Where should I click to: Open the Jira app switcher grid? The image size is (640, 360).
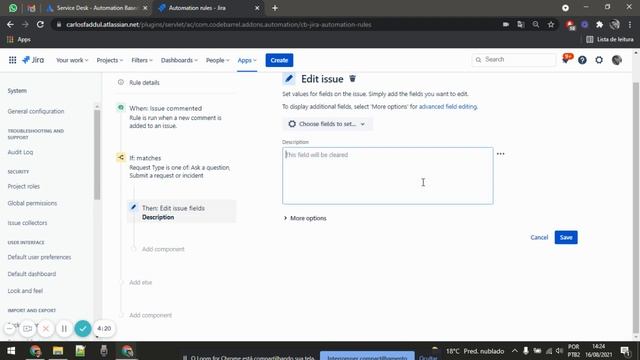pos(13,60)
